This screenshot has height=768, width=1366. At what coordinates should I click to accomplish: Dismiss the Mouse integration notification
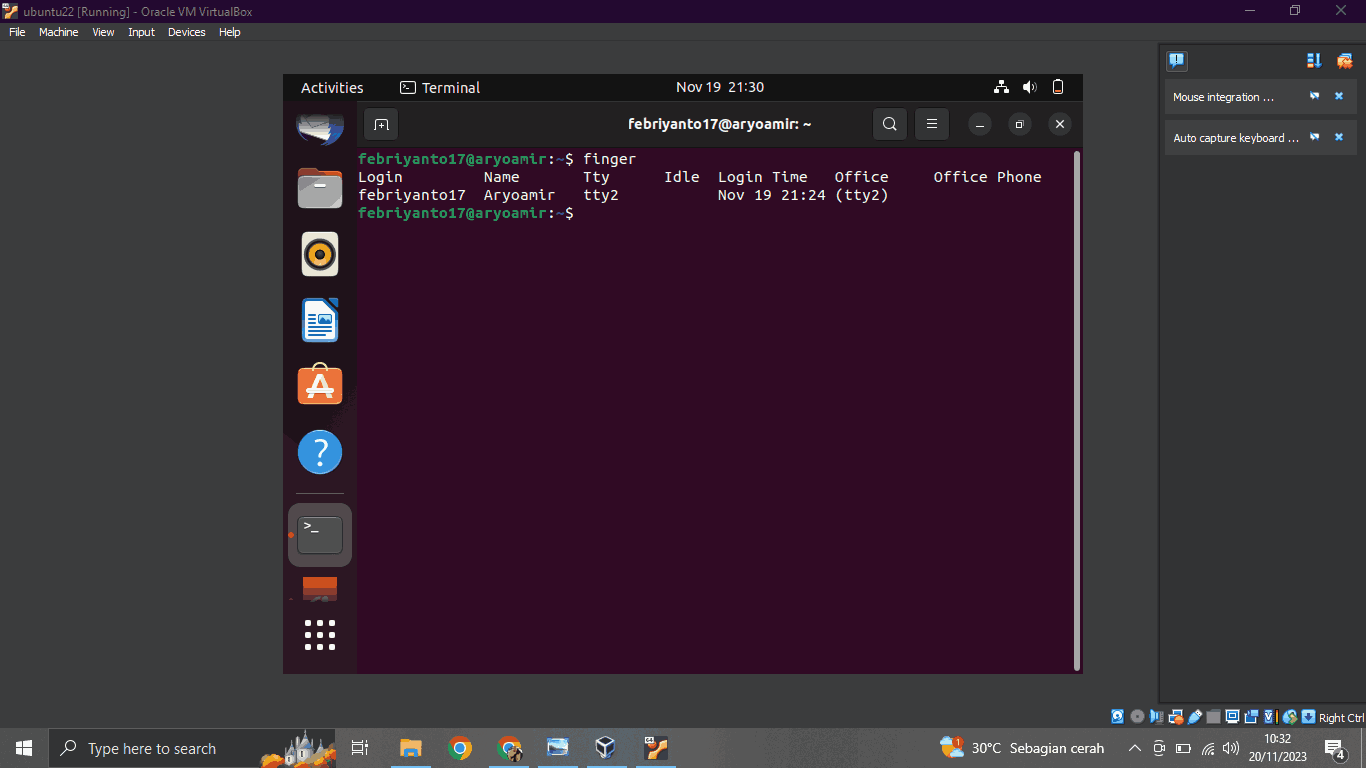[x=1339, y=97]
